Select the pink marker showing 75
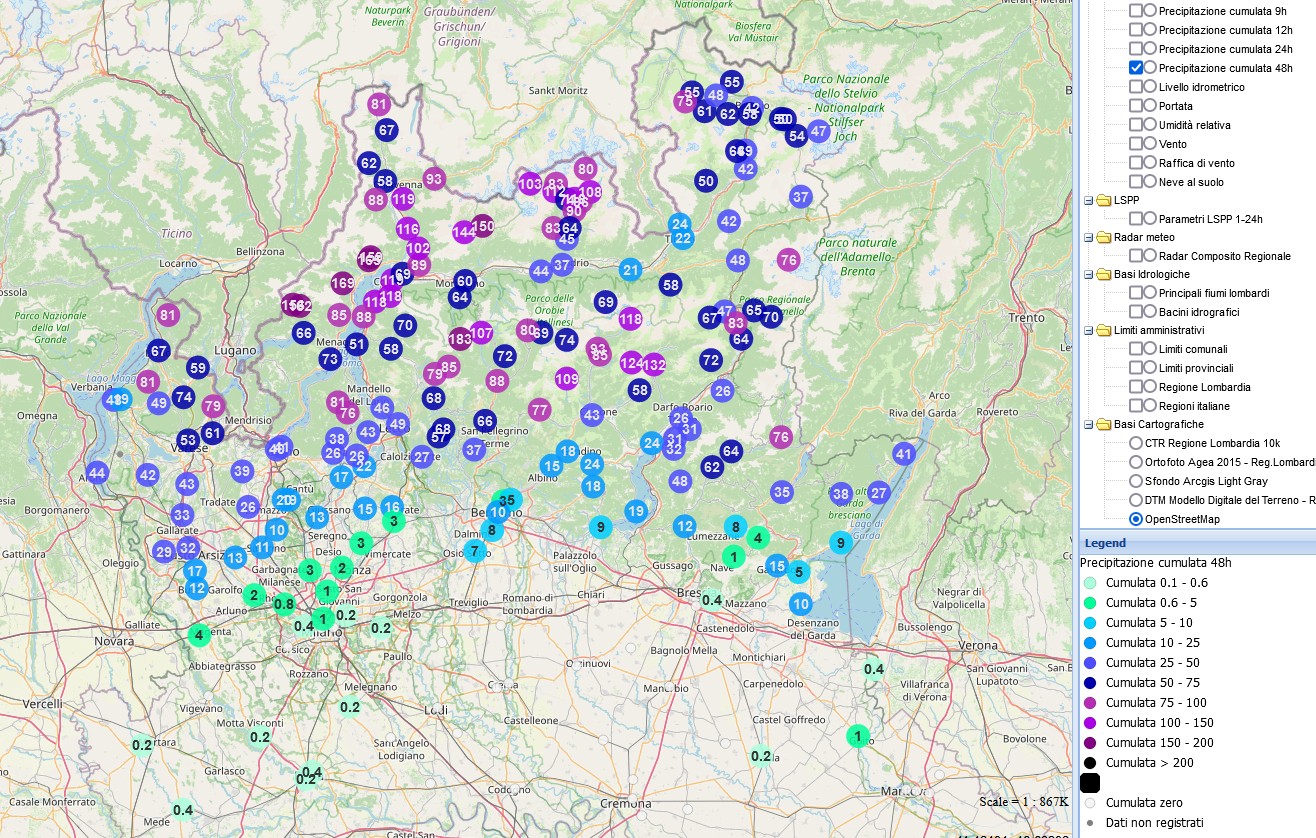 [x=685, y=101]
